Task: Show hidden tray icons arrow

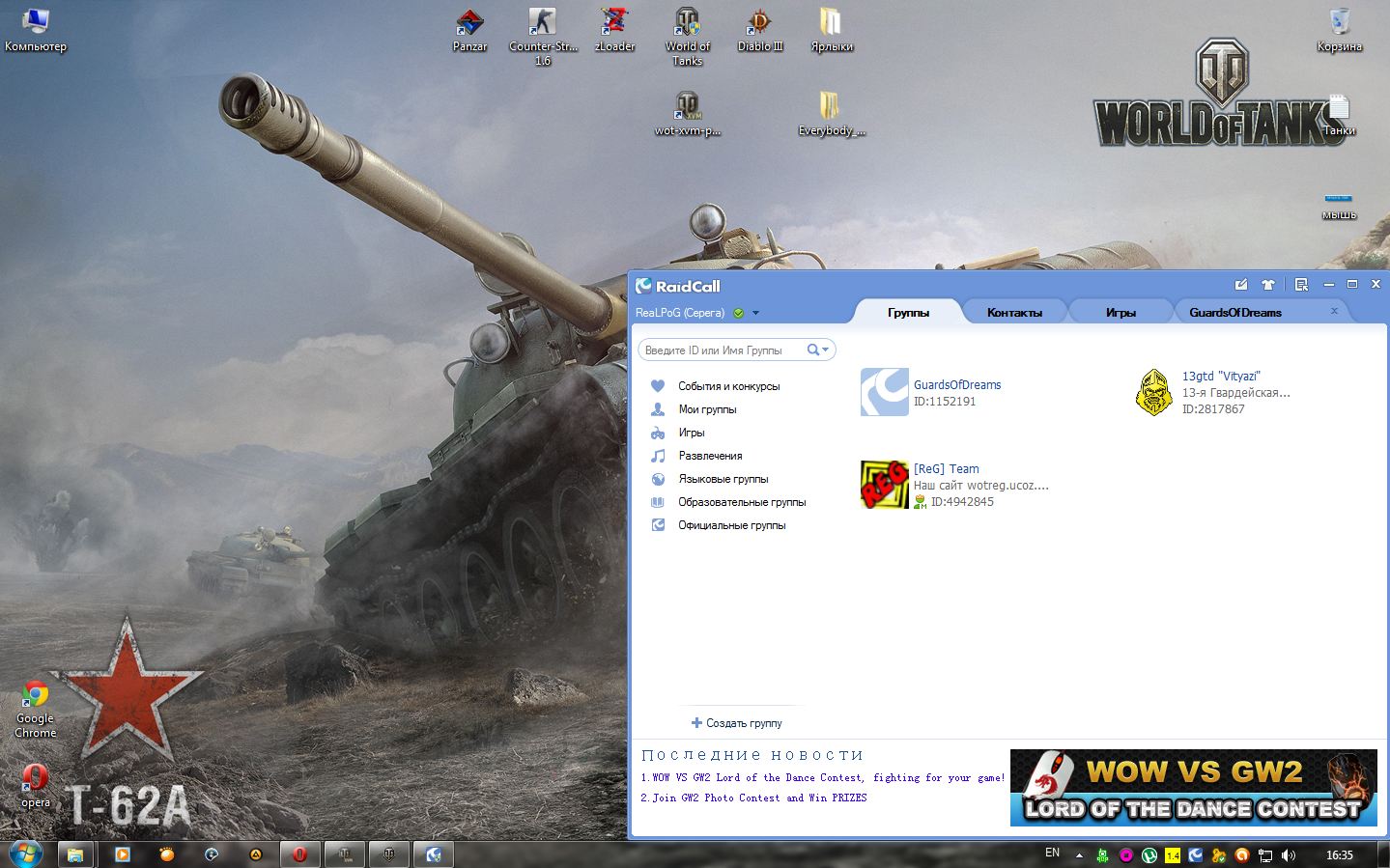Action: [1079, 854]
